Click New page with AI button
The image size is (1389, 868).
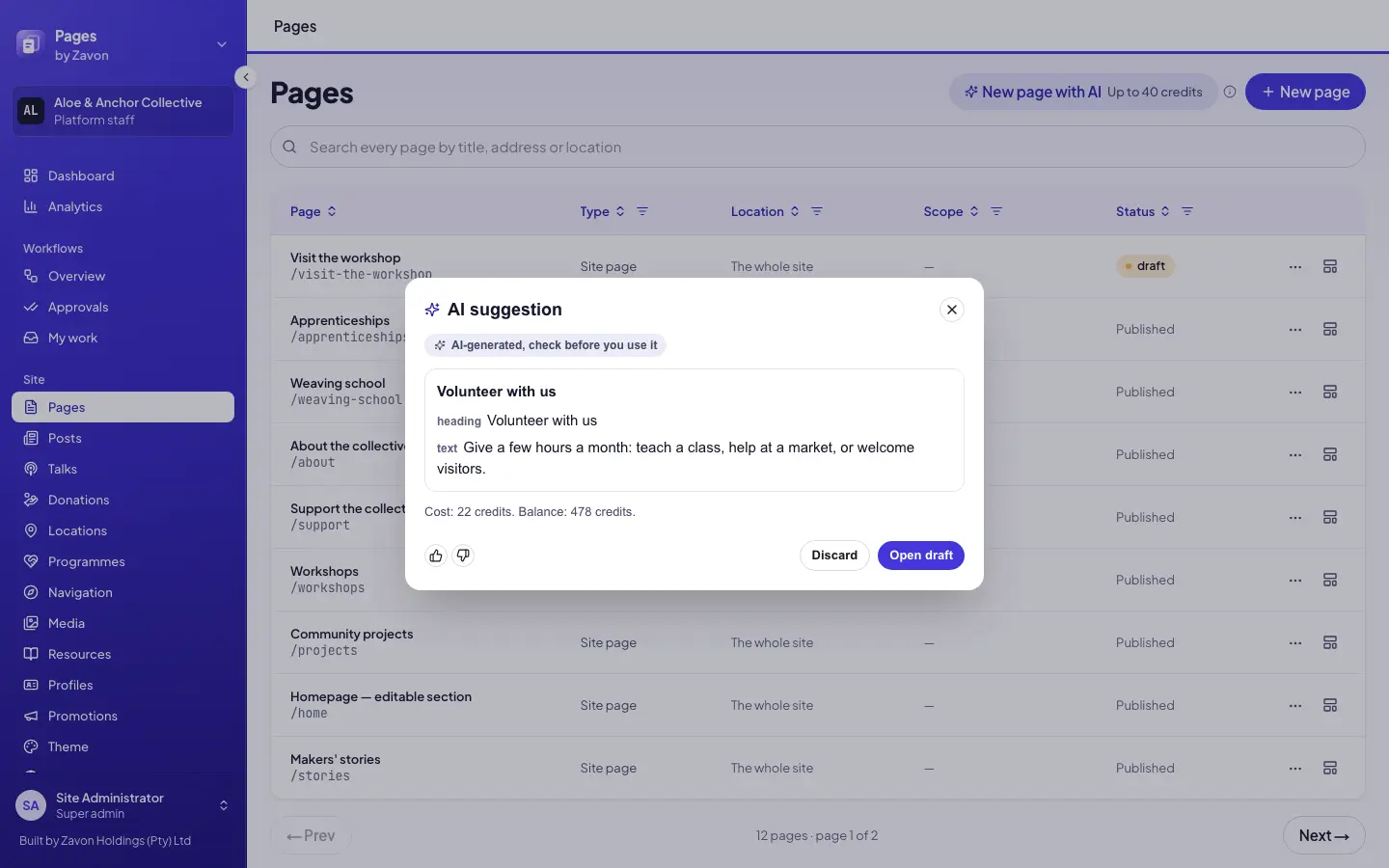tap(1083, 92)
